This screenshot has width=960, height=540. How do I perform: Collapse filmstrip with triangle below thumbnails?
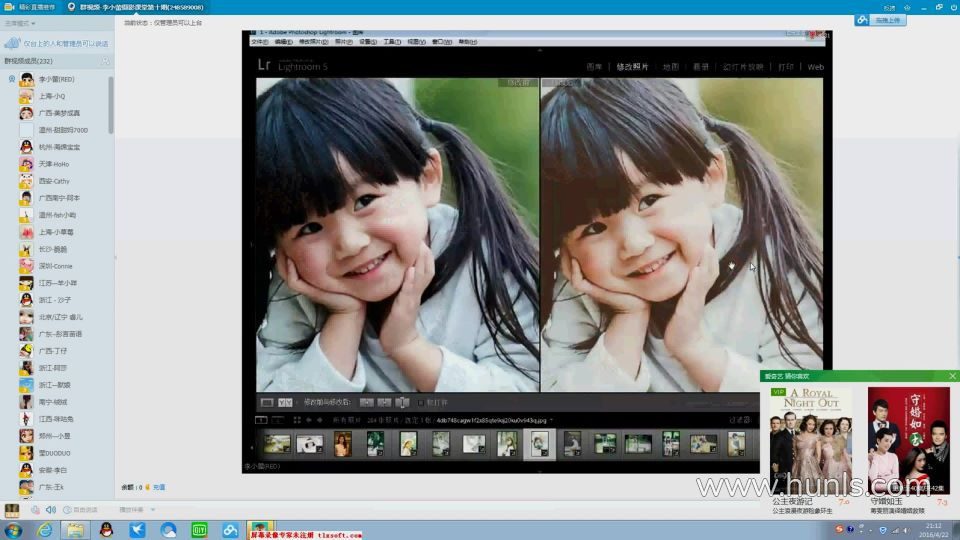[539, 471]
